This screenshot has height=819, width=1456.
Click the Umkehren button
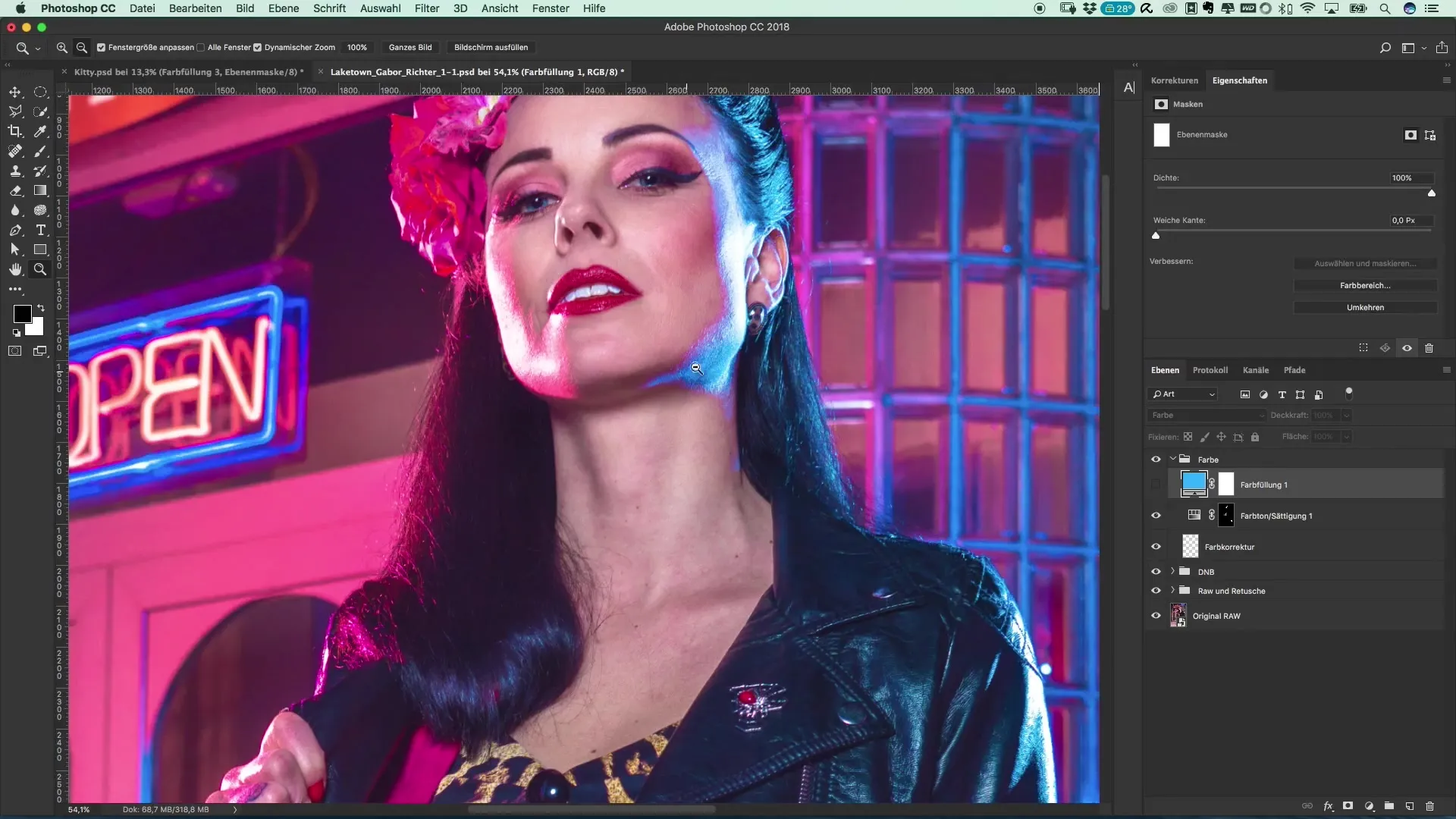point(1364,307)
